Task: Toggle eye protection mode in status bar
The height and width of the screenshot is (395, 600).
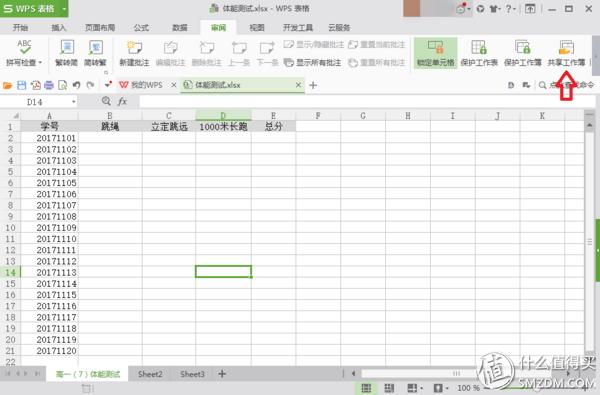Action: 438,388
